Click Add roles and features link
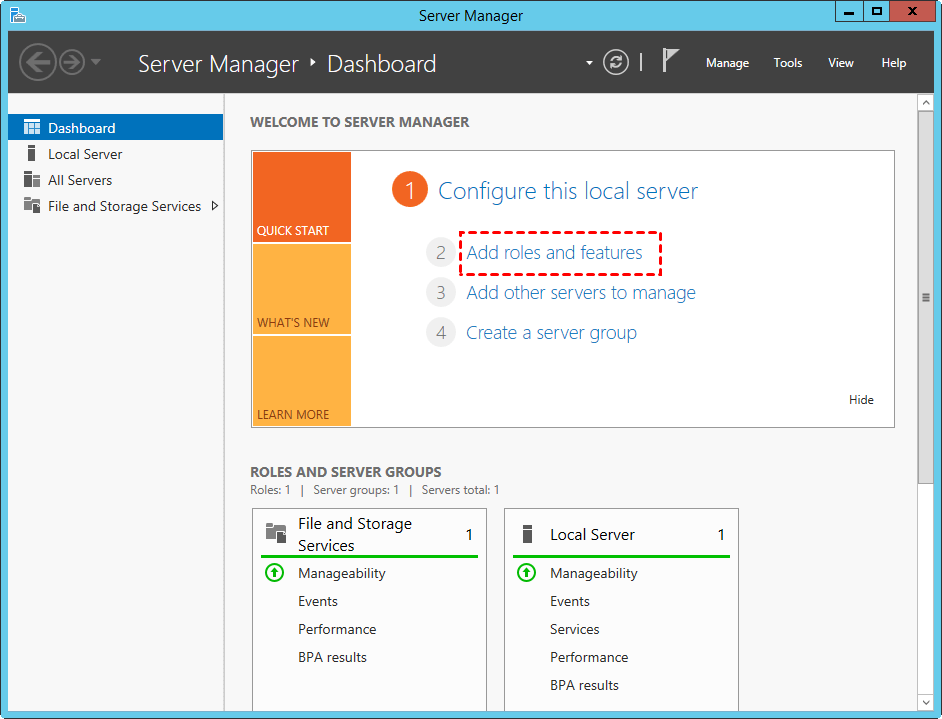Image resolution: width=942 pixels, height=719 pixels. 554,253
